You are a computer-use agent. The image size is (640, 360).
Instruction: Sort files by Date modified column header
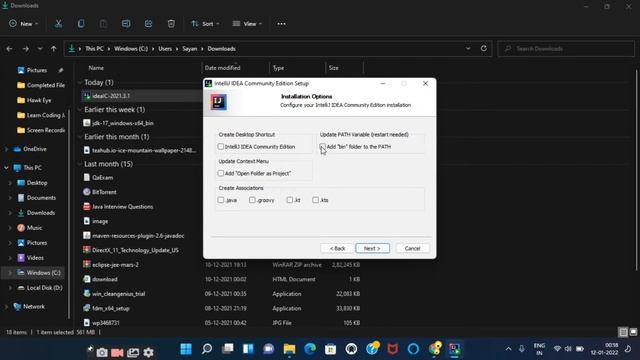coord(222,68)
